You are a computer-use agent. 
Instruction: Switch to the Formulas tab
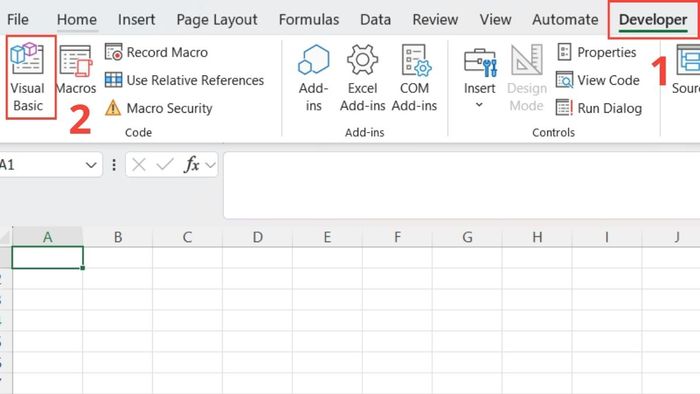[x=309, y=20]
